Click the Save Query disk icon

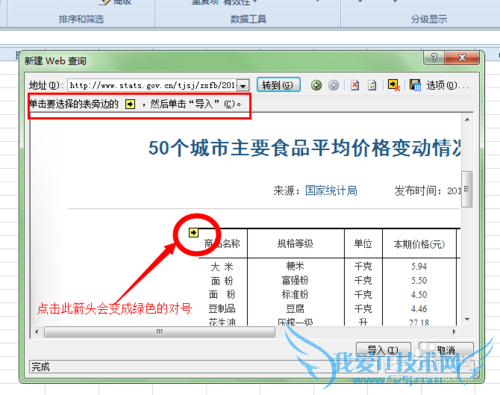[415, 85]
